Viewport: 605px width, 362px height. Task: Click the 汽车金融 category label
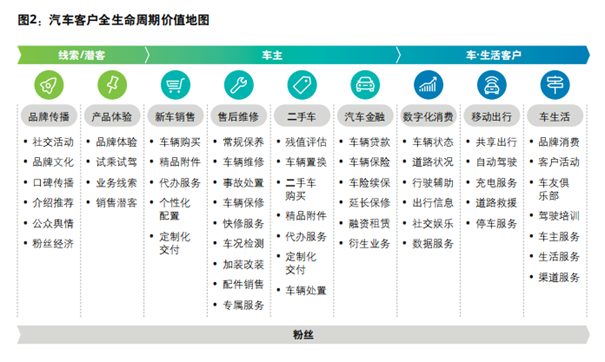365,116
